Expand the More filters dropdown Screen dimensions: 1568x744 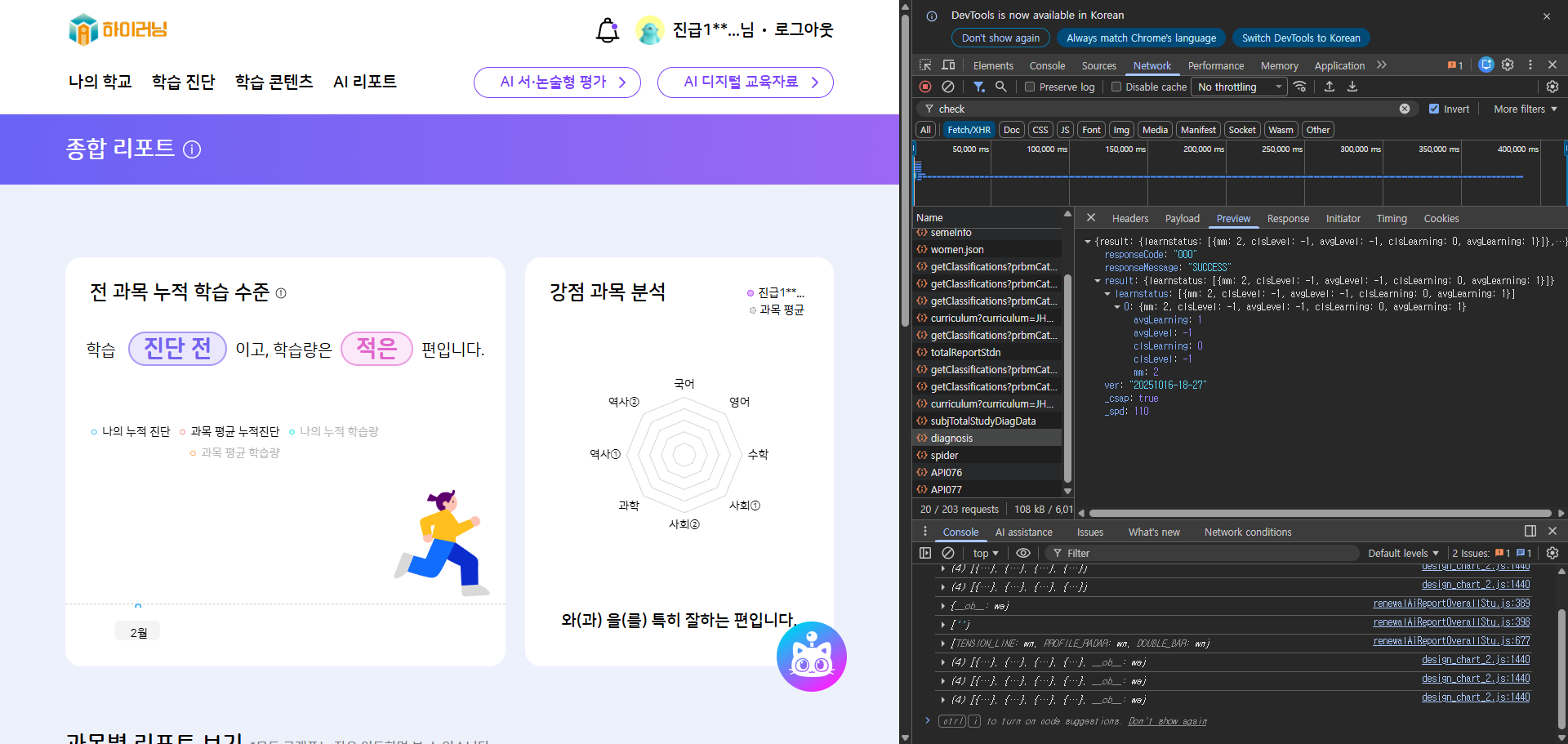[x=1525, y=109]
